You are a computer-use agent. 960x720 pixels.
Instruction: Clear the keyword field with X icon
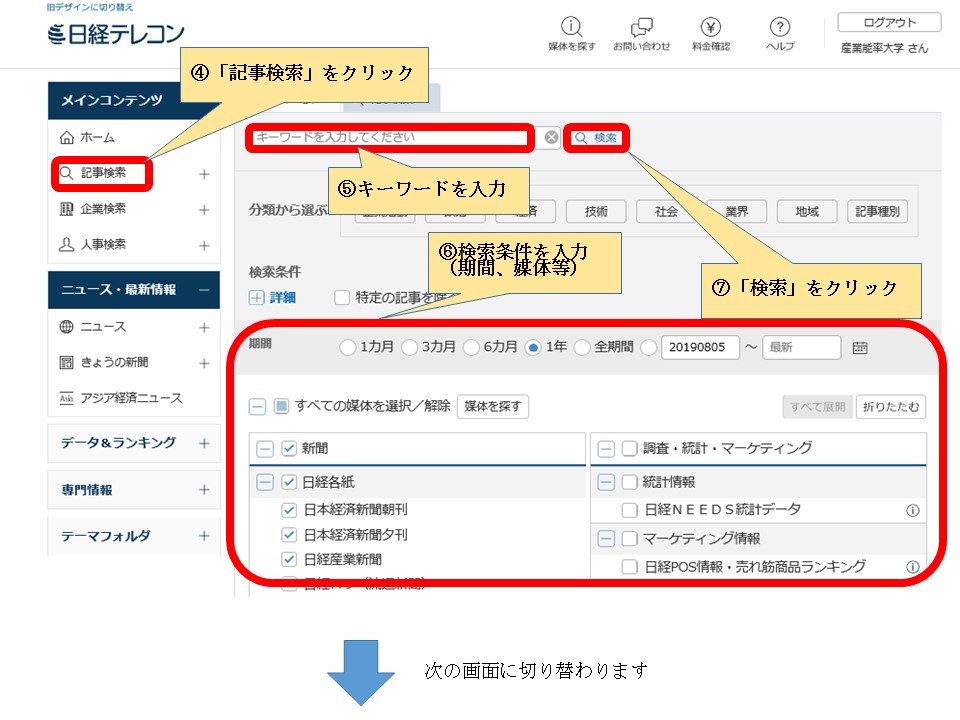[551, 138]
